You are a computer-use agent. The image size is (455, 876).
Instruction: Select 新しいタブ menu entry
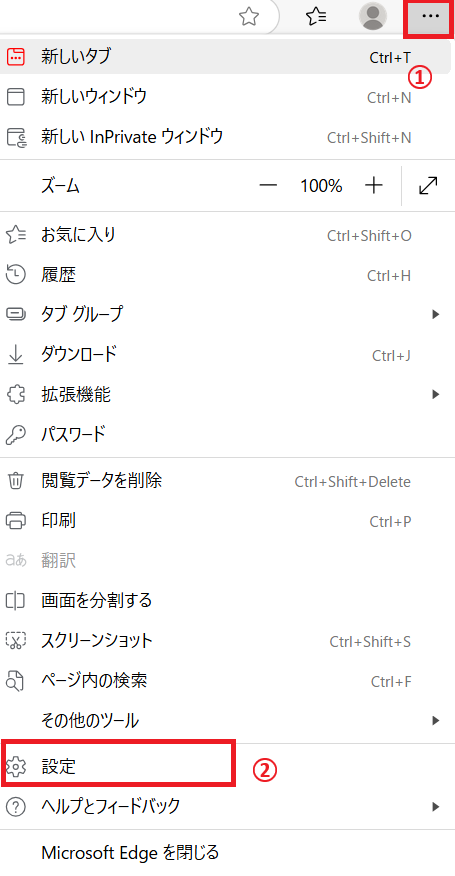pyautogui.click(x=225, y=56)
